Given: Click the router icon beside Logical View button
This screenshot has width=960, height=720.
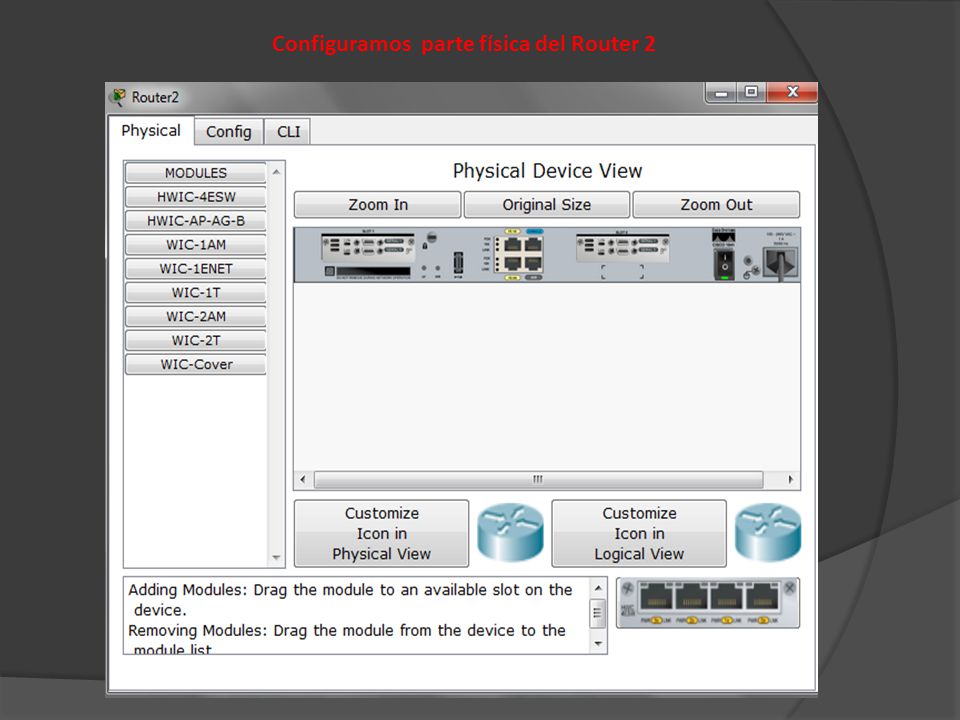Looking at the screenshot, I should (768, 533).
